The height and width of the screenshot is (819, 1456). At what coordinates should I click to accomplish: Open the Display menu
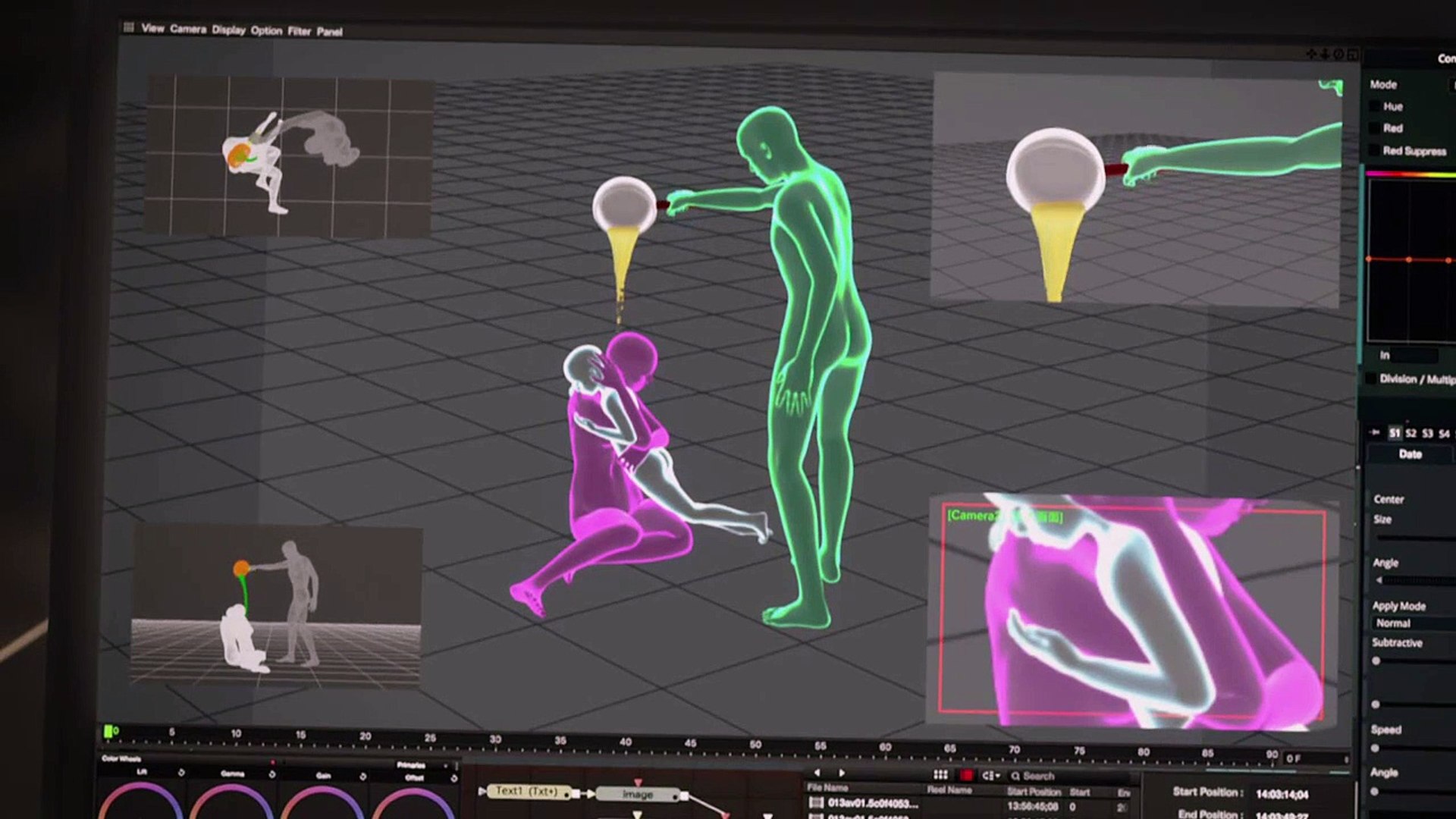click(228, 30)
